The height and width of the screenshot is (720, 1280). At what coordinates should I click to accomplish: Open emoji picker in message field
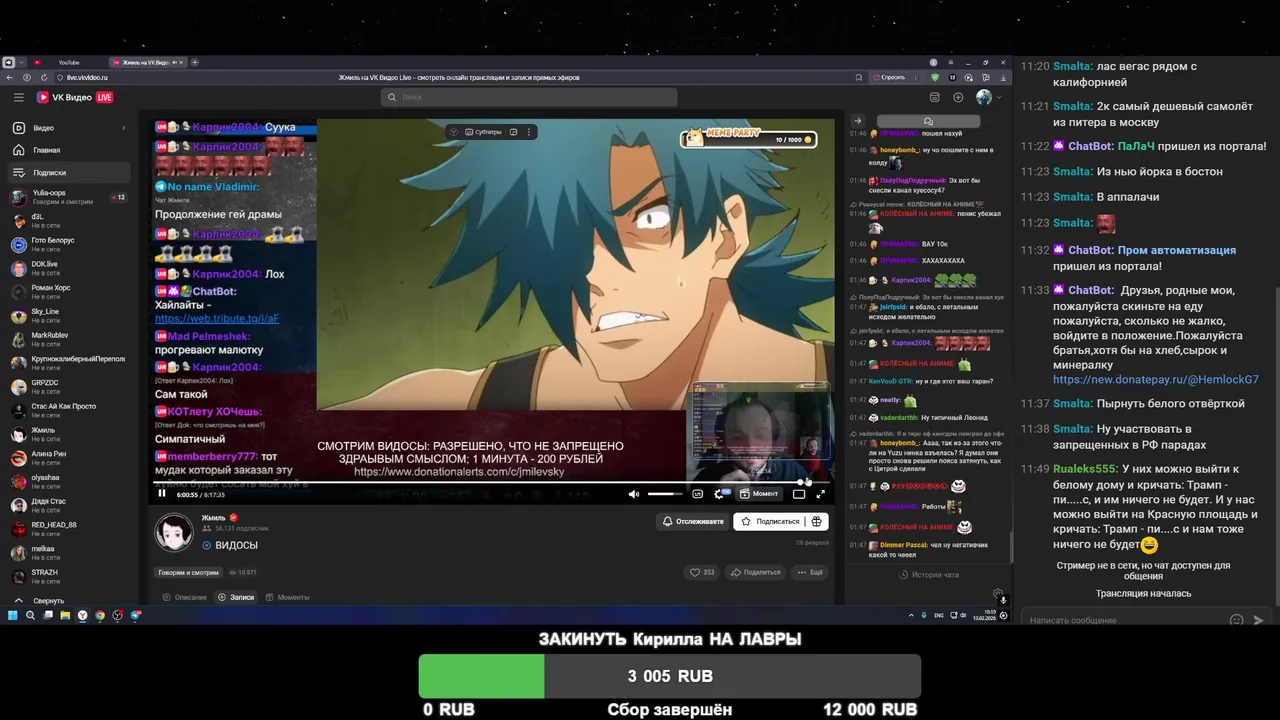click(x=1237, y=620)
